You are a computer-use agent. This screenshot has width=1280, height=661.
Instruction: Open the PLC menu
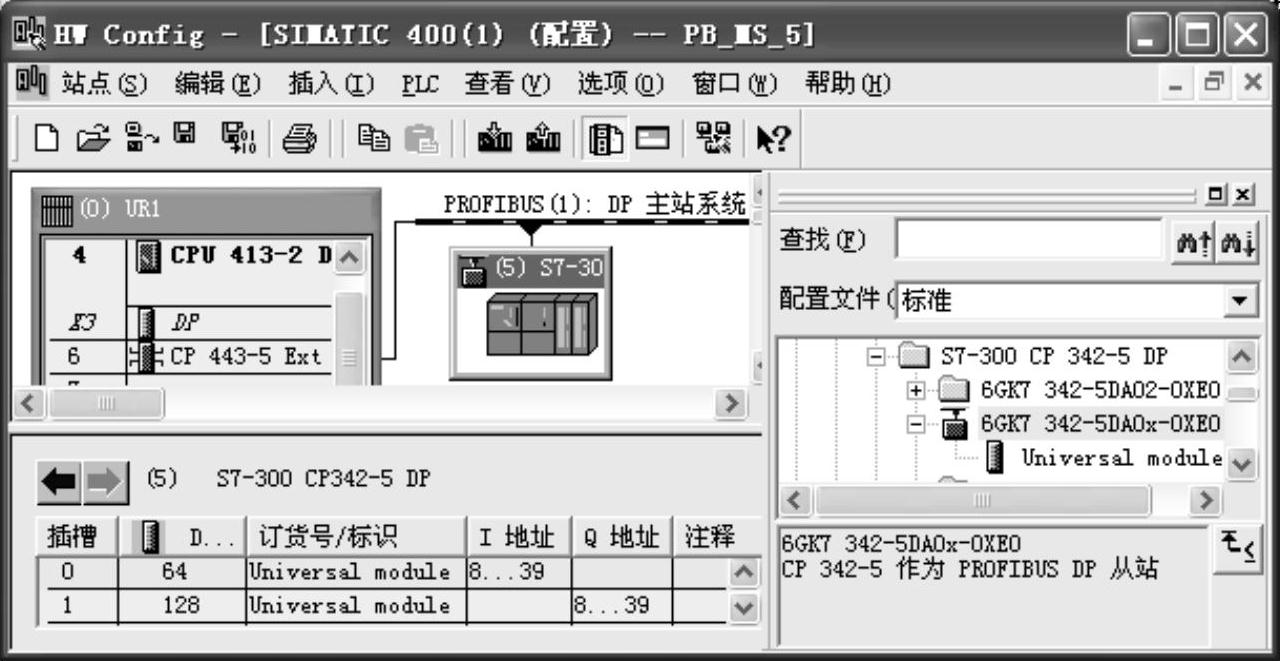tap(421, 86)
